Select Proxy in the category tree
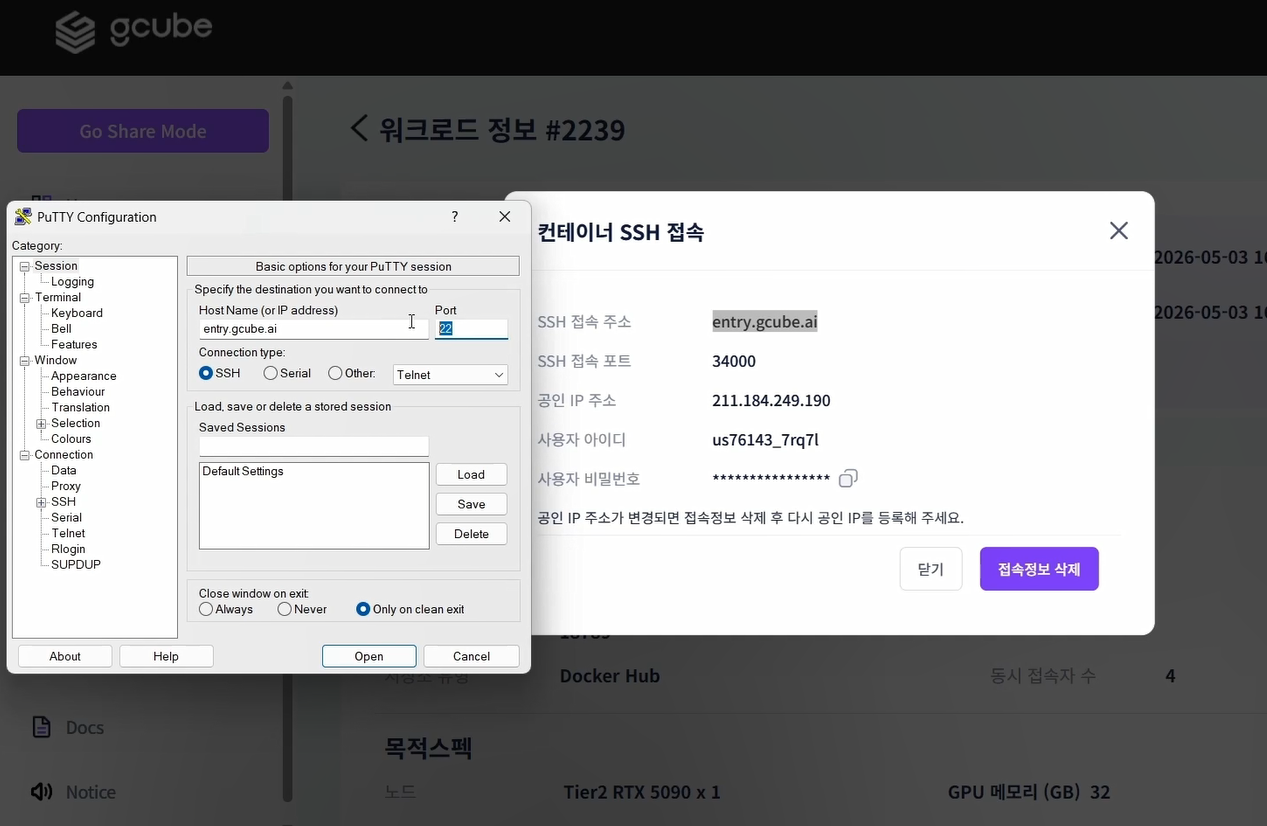 click(x=66, y=486)
